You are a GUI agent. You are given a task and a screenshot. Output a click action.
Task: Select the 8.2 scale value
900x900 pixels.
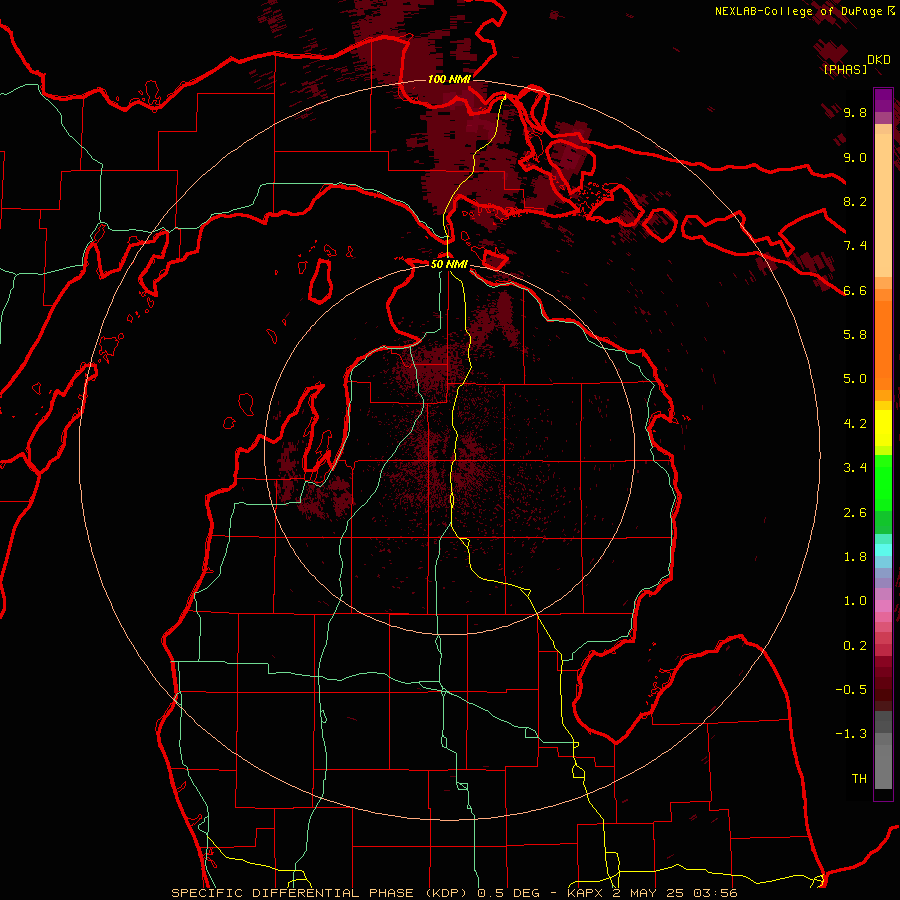pos(855,201)
